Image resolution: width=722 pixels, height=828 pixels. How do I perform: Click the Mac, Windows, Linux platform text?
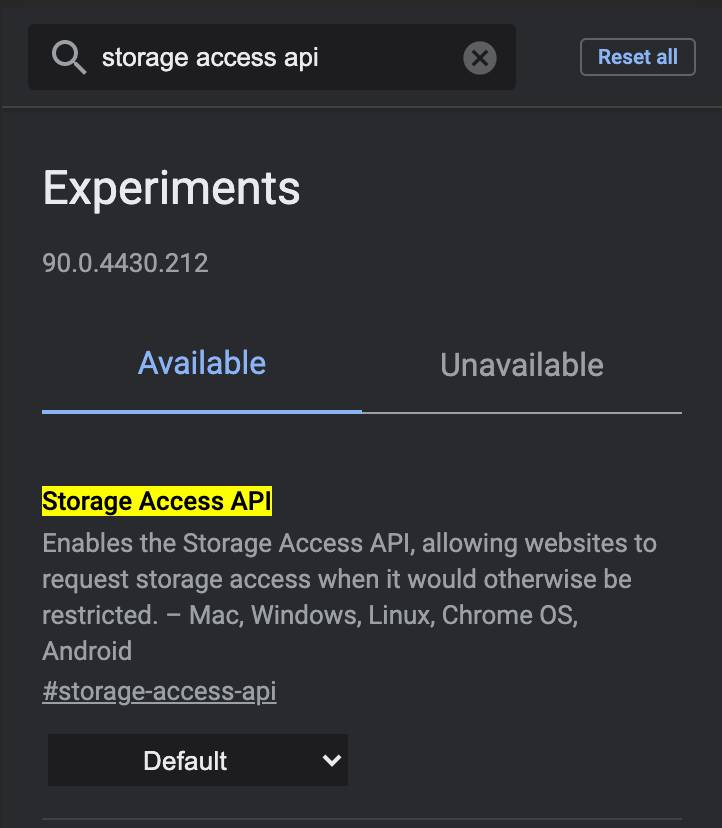coord(311,615)
